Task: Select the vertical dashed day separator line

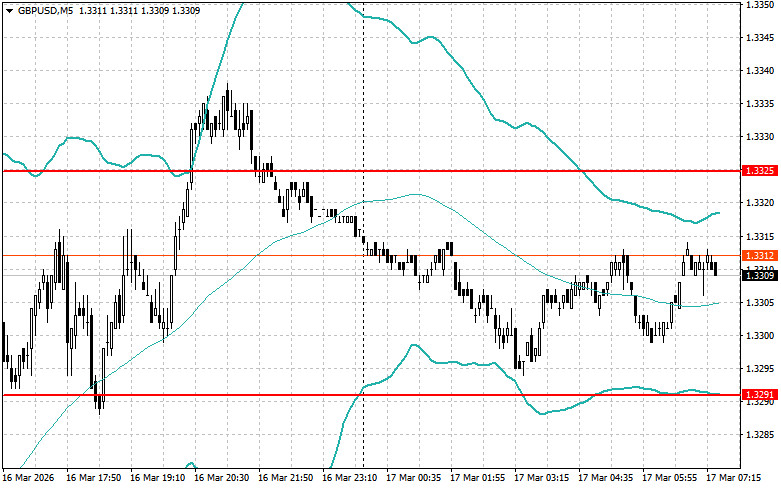Action: pyautogui.click(x=364, y=234)
